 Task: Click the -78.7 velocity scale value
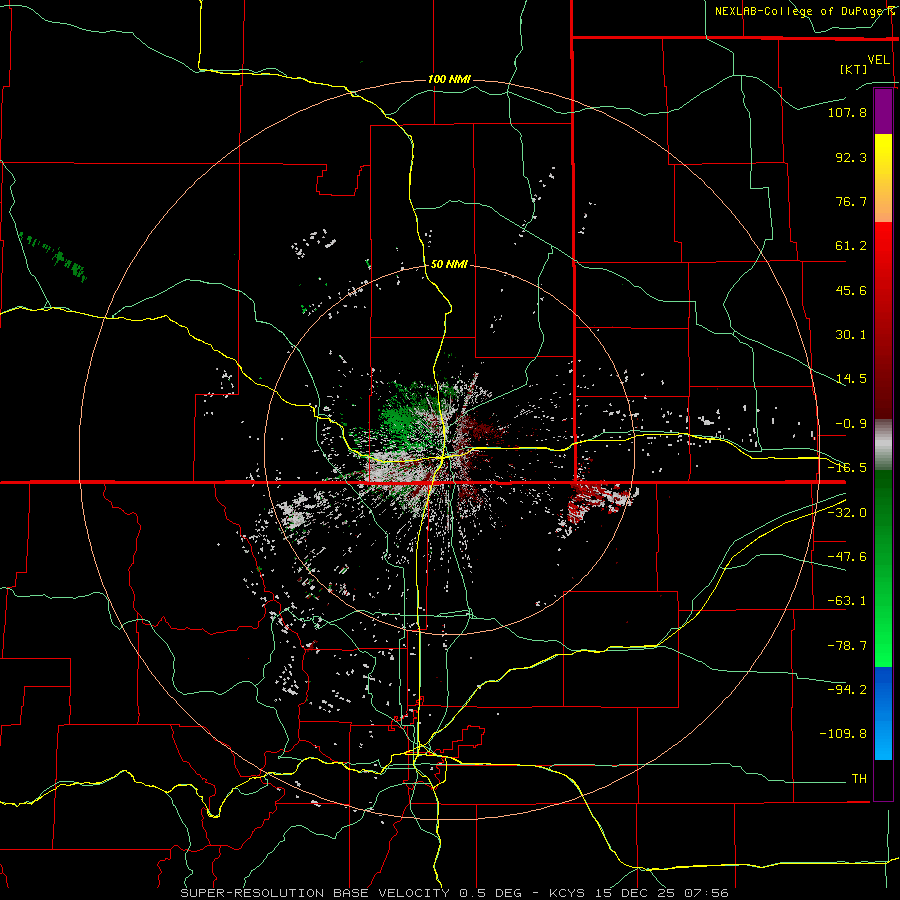point(847,646)
